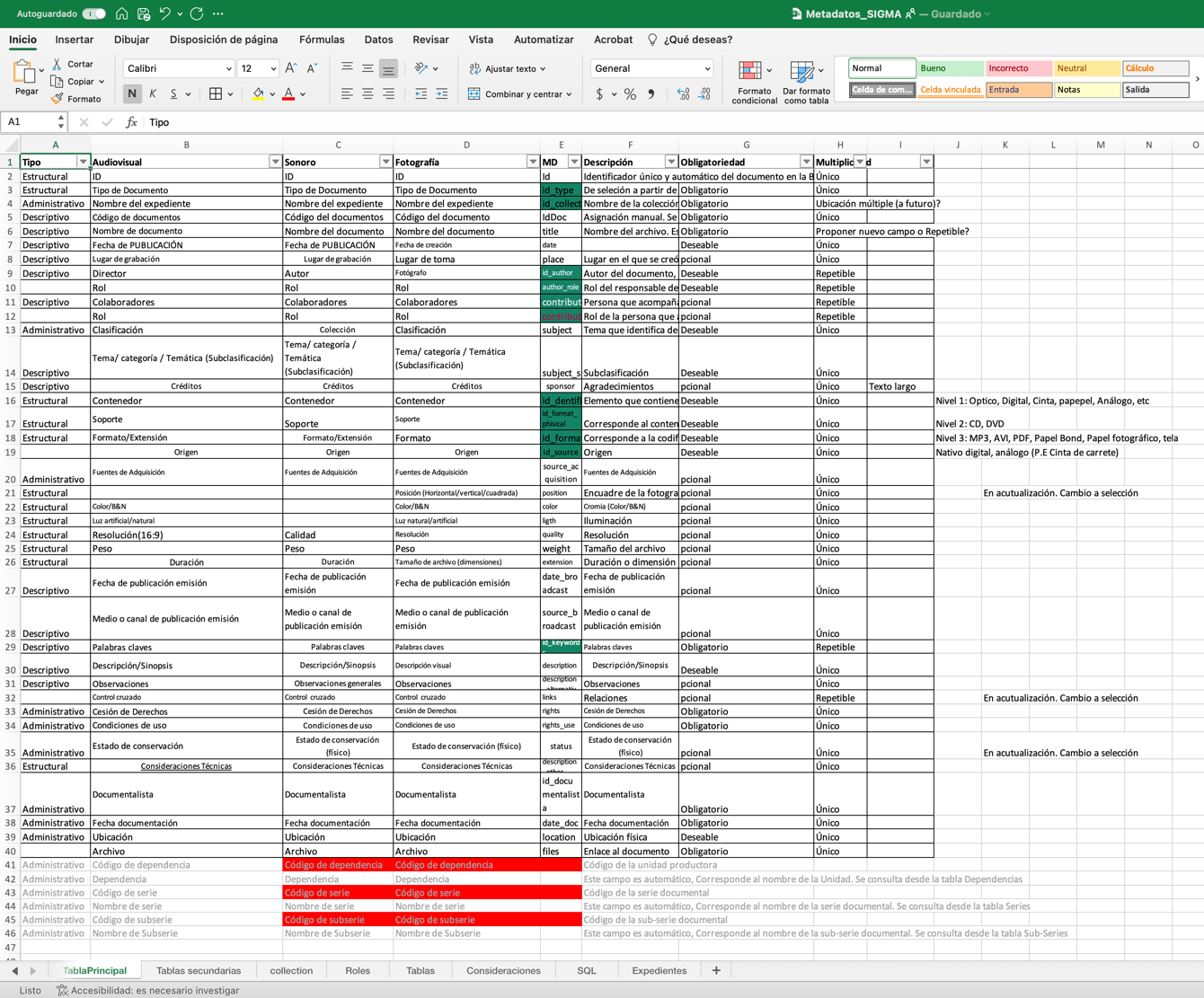
Task: Click the Combinar y centrar button
Action: (x=520, y=93)
